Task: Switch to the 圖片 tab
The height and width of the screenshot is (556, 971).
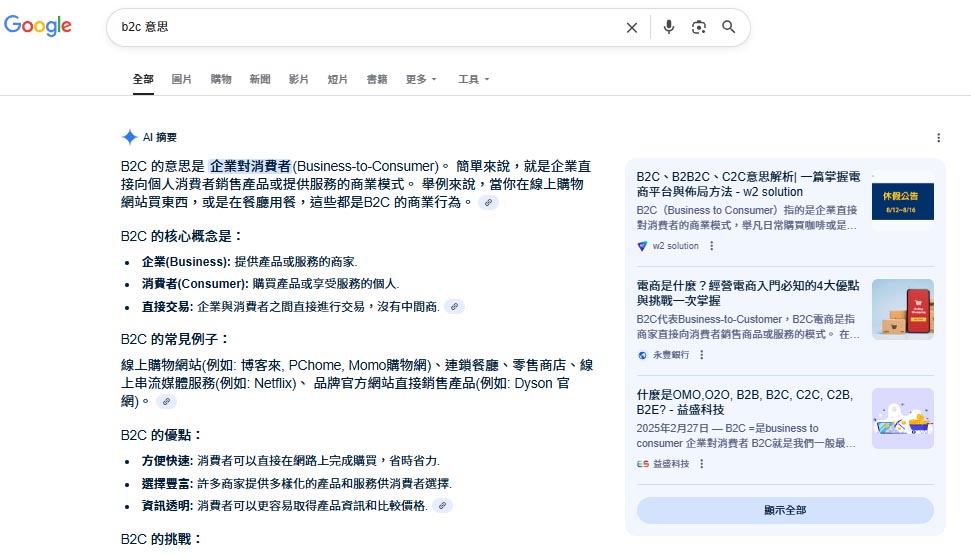Action: [x=182, y=79]
